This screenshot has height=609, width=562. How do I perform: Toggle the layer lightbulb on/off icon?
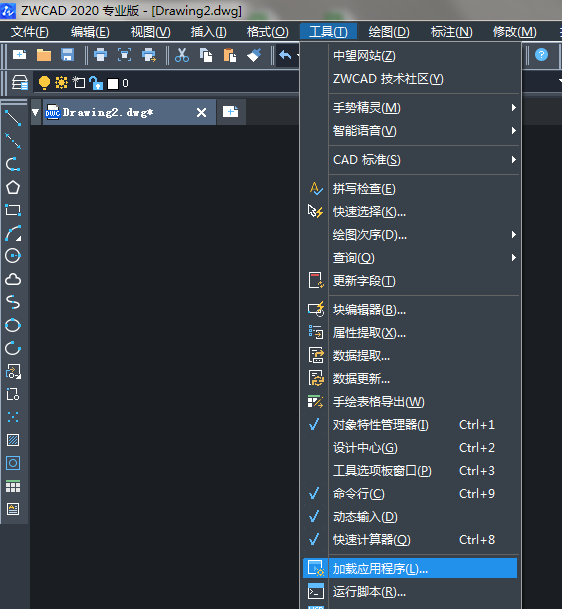point(44,82)
